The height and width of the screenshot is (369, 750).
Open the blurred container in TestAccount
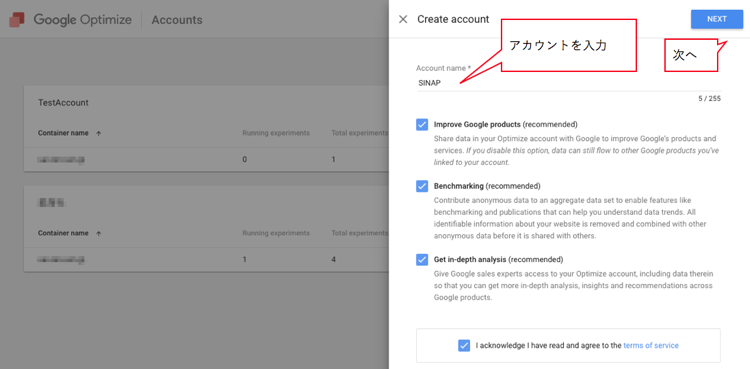[61, 159]
